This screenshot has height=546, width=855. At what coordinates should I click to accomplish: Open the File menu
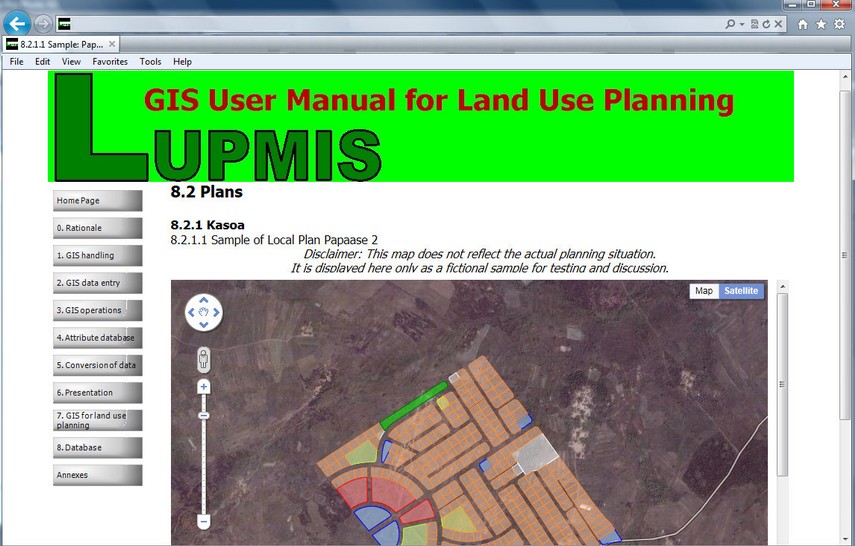pyautogui.click(x=16, y=62)
